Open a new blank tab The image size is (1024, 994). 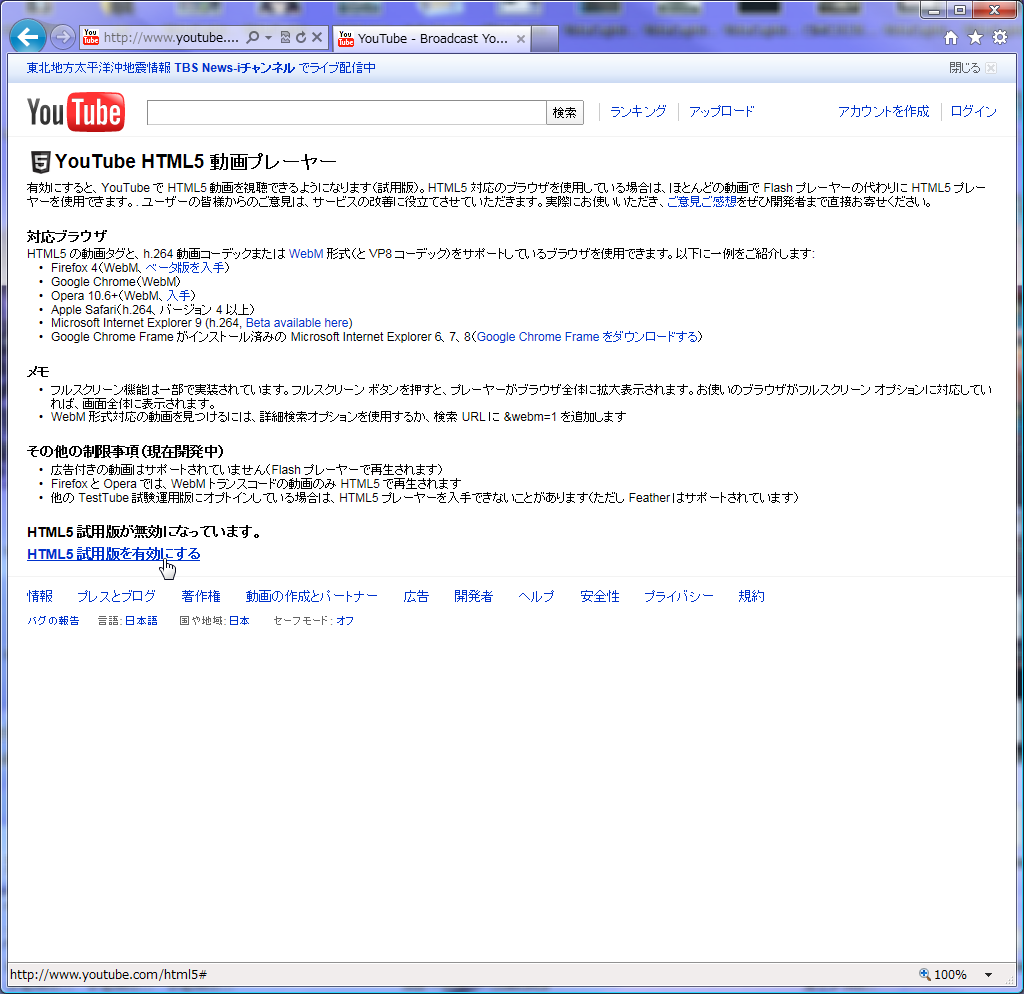coord(545,39)
